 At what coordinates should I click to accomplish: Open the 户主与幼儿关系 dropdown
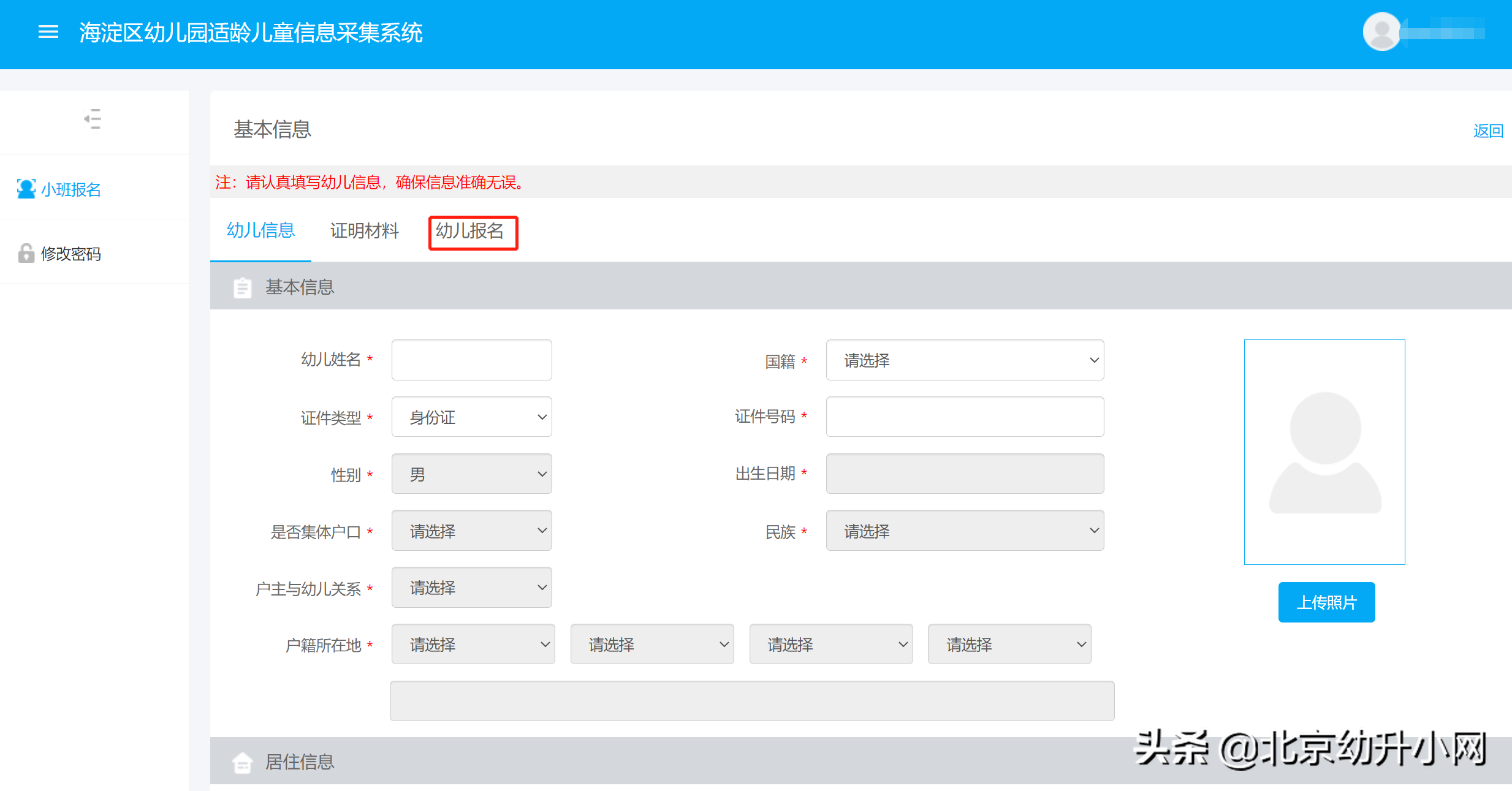471,588
